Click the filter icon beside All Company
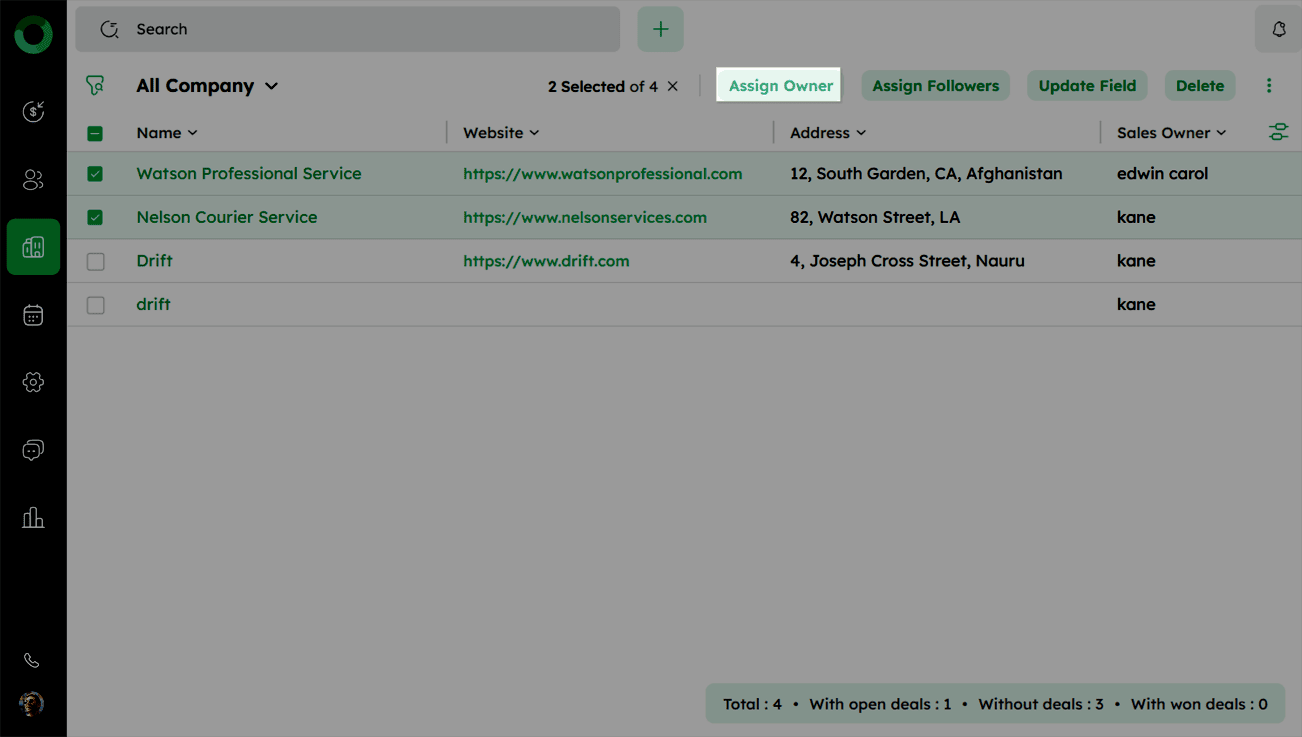 pos(95,86)
